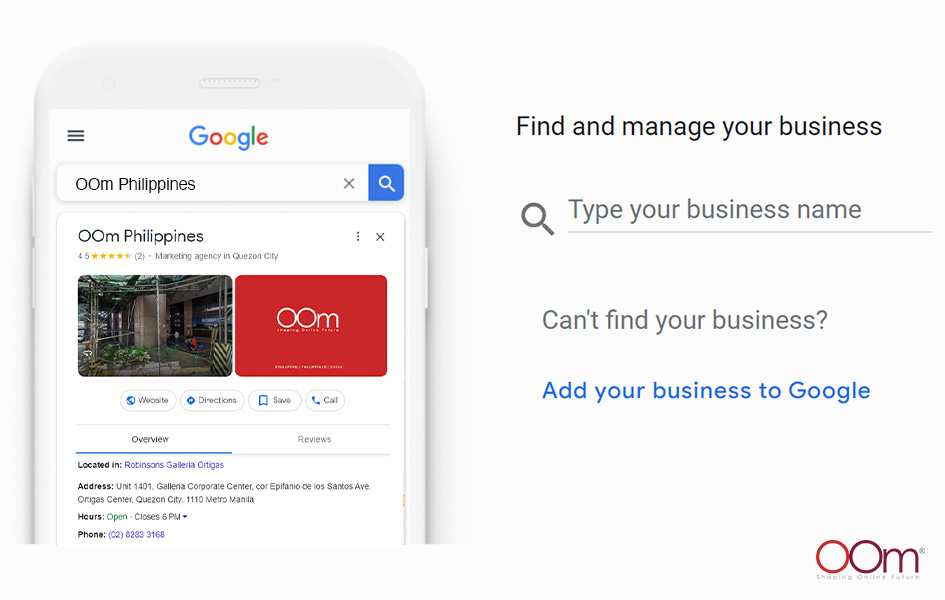Click the Add your business to Google link
This screenshot has height=600, width=945.
click(706, 391)
